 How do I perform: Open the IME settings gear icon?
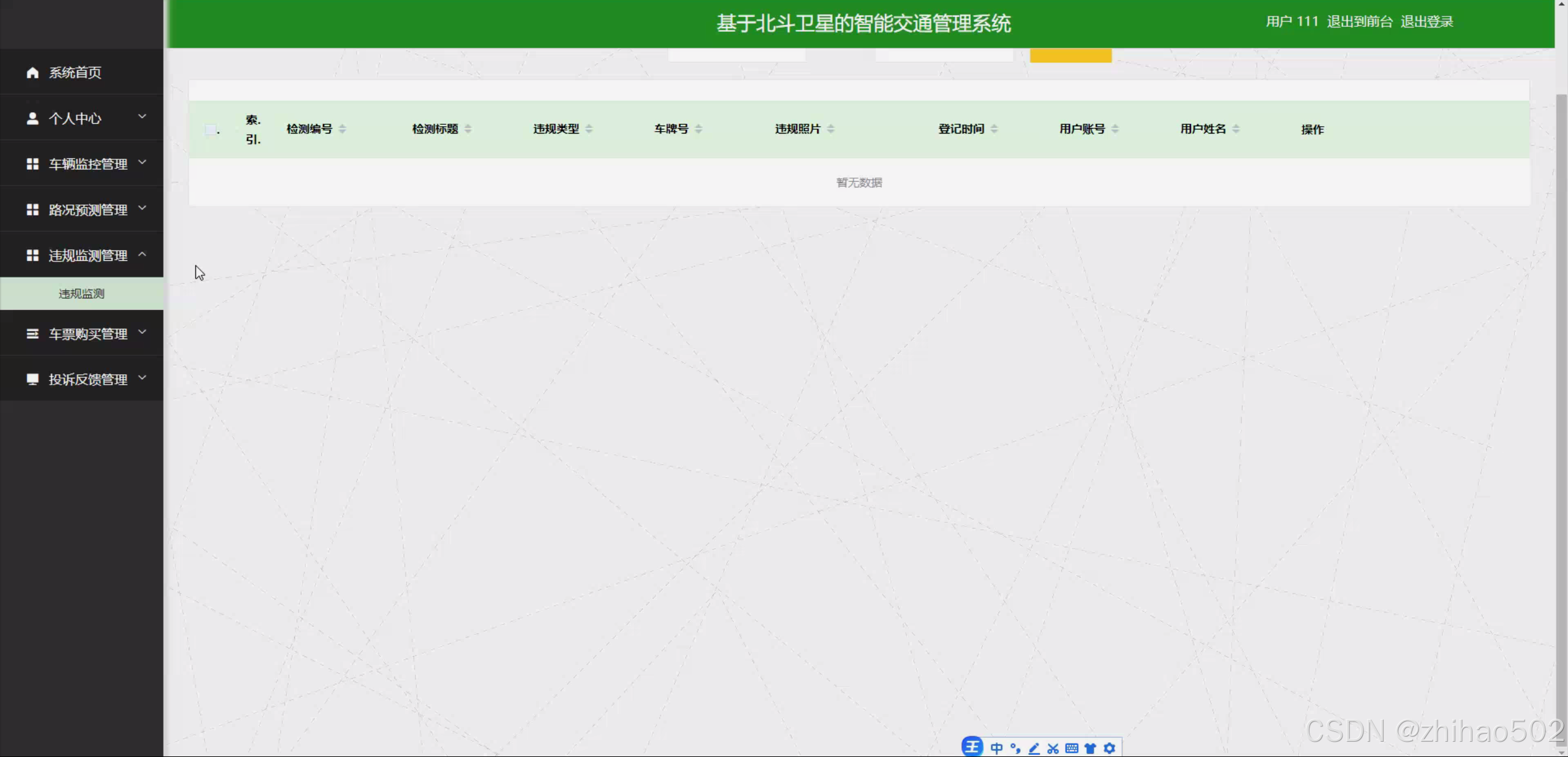click(1109, 748)
